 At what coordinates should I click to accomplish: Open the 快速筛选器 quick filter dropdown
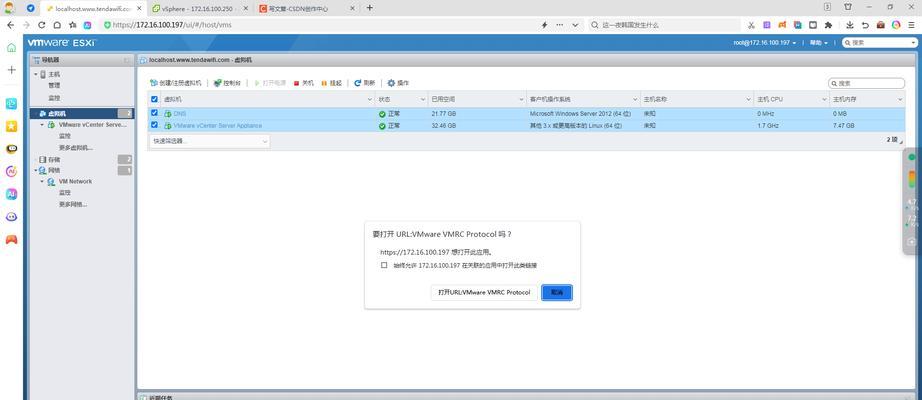click(210, 141)
